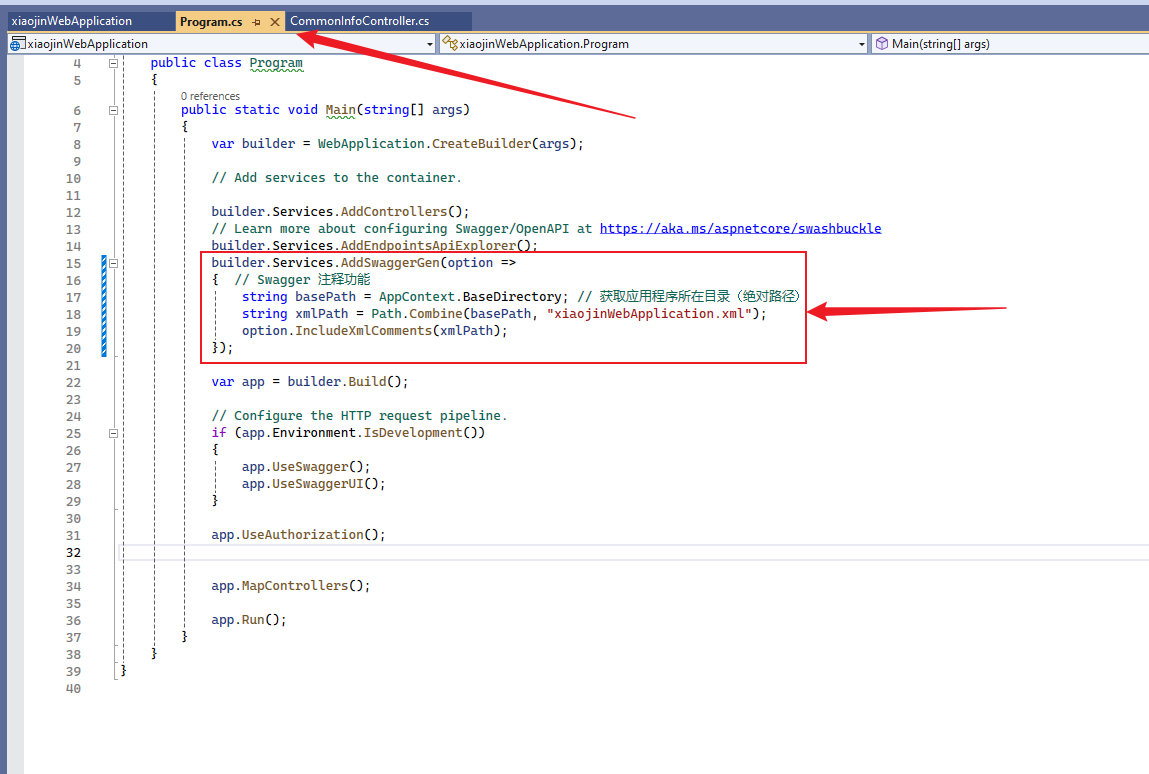Collapse the if IsDevelopment block at line 25
1149x774 pixels.
pyautogui.click(x=113, y=432)
